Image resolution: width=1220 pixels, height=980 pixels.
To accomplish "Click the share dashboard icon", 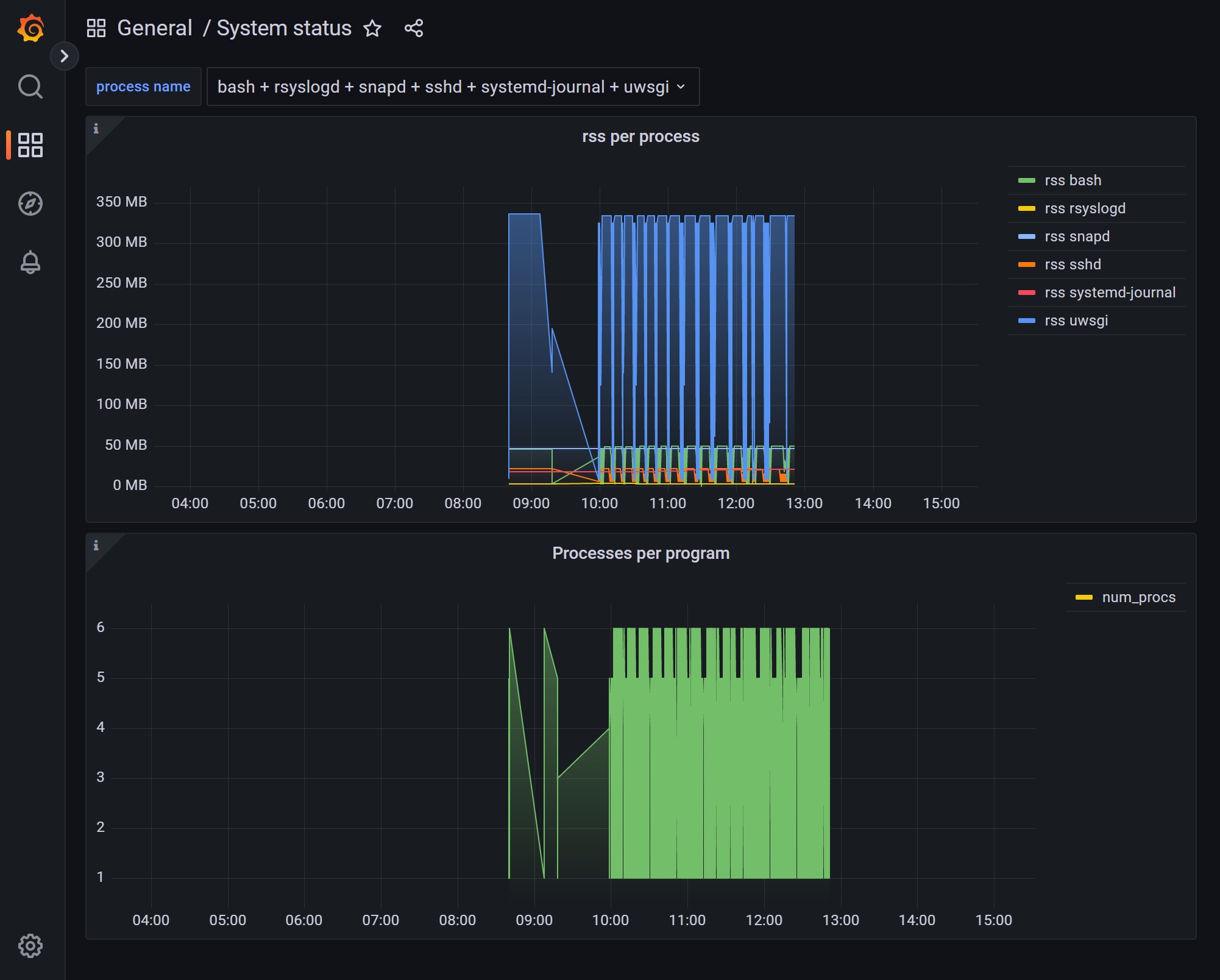I will point(414,29).
